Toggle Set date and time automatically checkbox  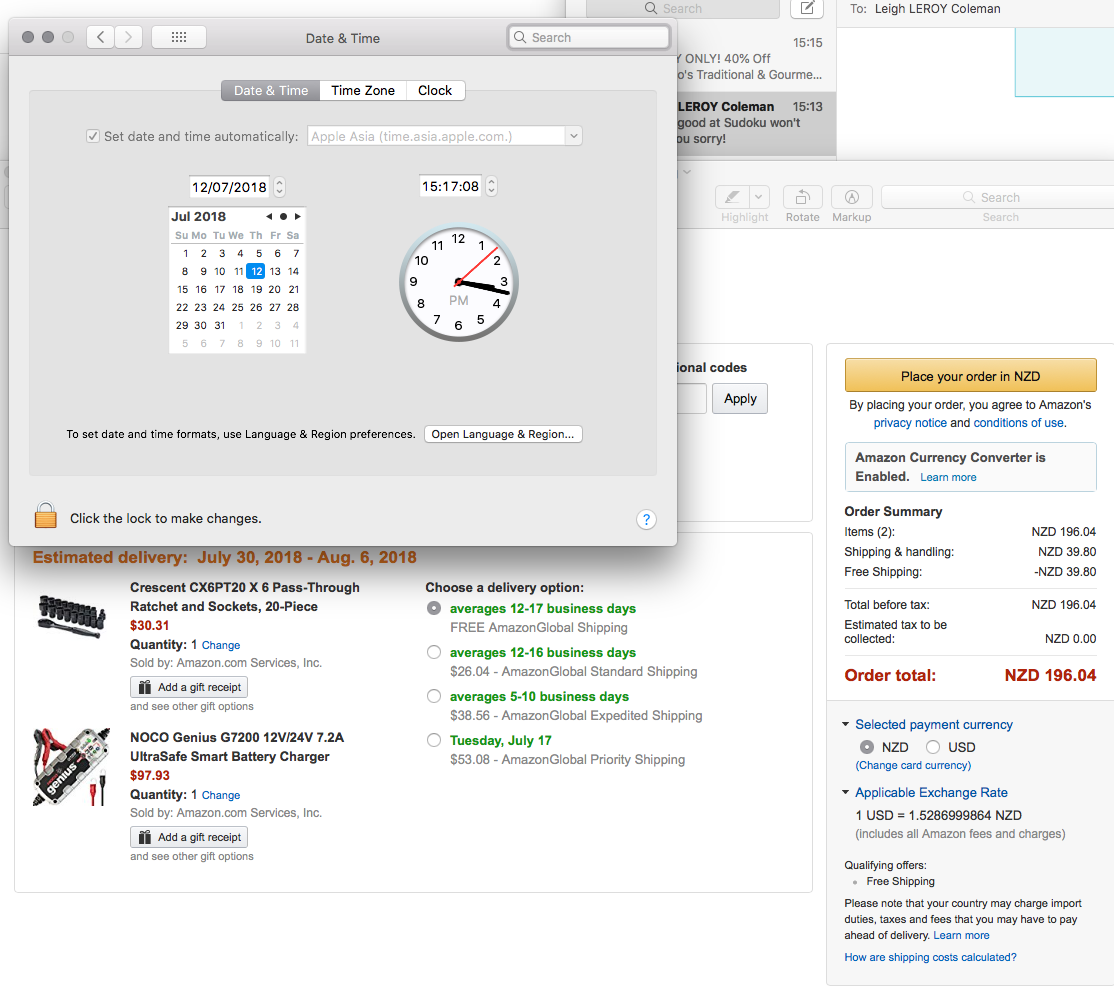[93, 136]
